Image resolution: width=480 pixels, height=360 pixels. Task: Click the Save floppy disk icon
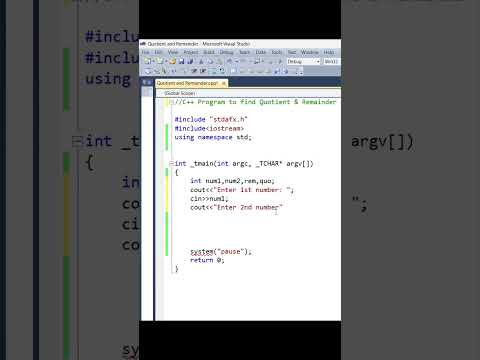(x=181, y=61)
